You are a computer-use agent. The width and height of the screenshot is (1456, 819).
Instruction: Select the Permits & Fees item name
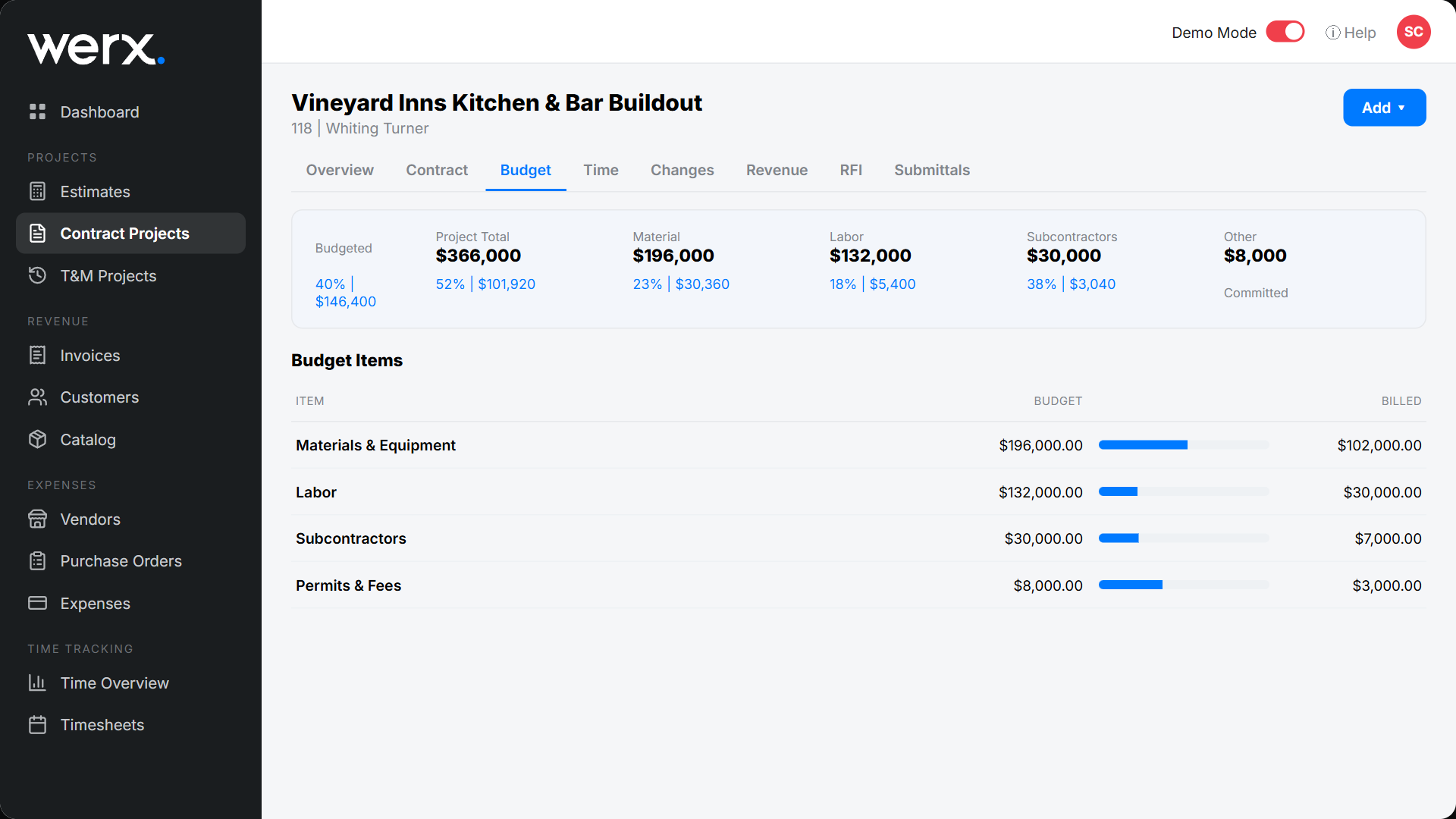click(348, 585)
